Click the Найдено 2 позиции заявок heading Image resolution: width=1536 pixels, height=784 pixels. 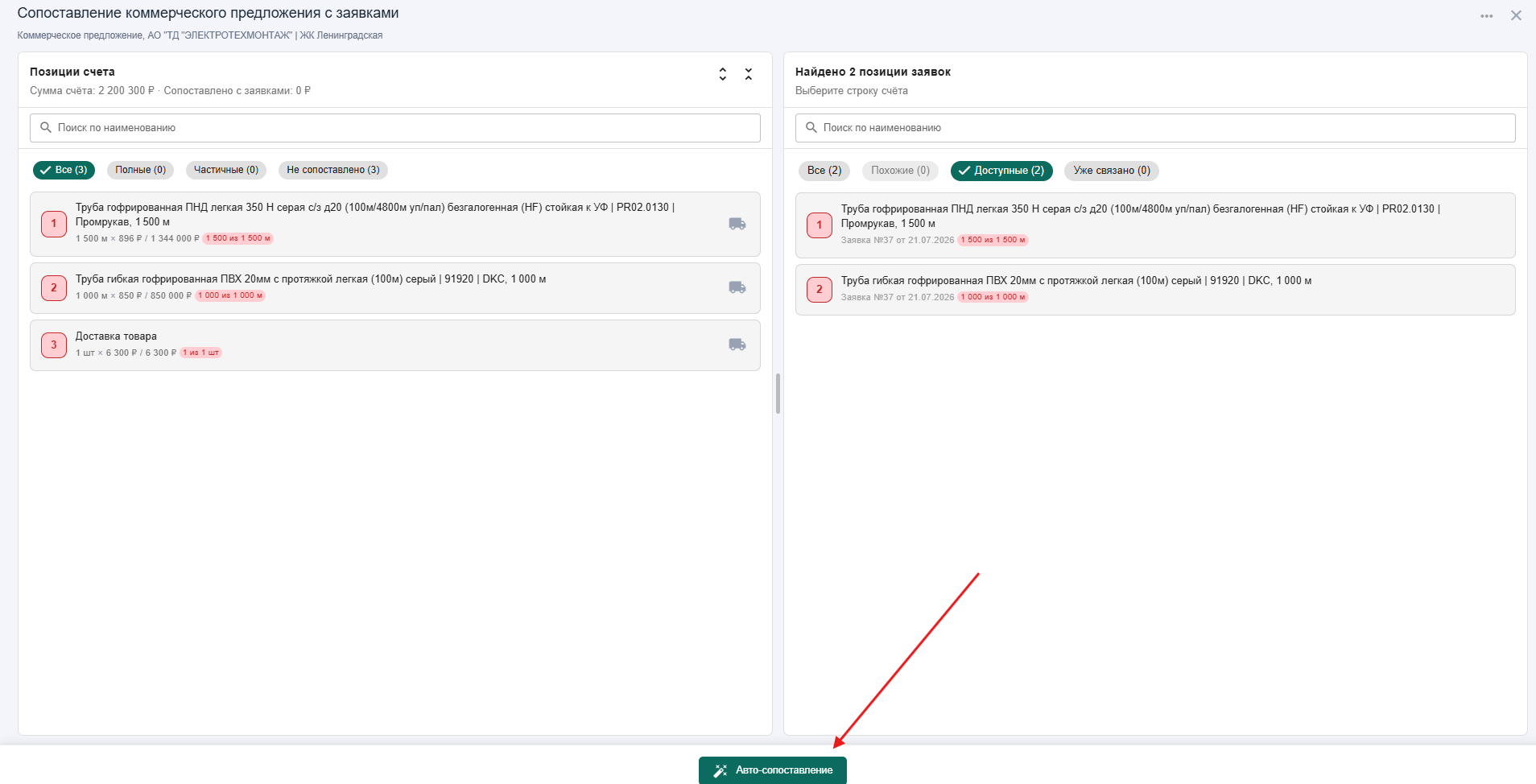873,72
